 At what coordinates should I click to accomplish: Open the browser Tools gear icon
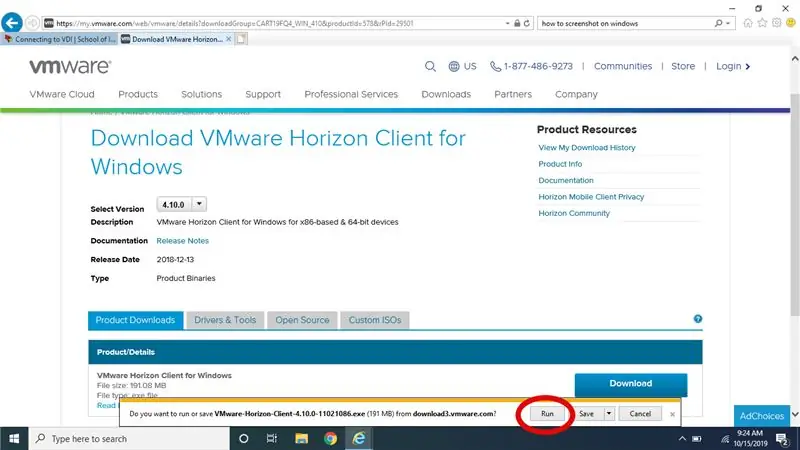tap(777, 23)
